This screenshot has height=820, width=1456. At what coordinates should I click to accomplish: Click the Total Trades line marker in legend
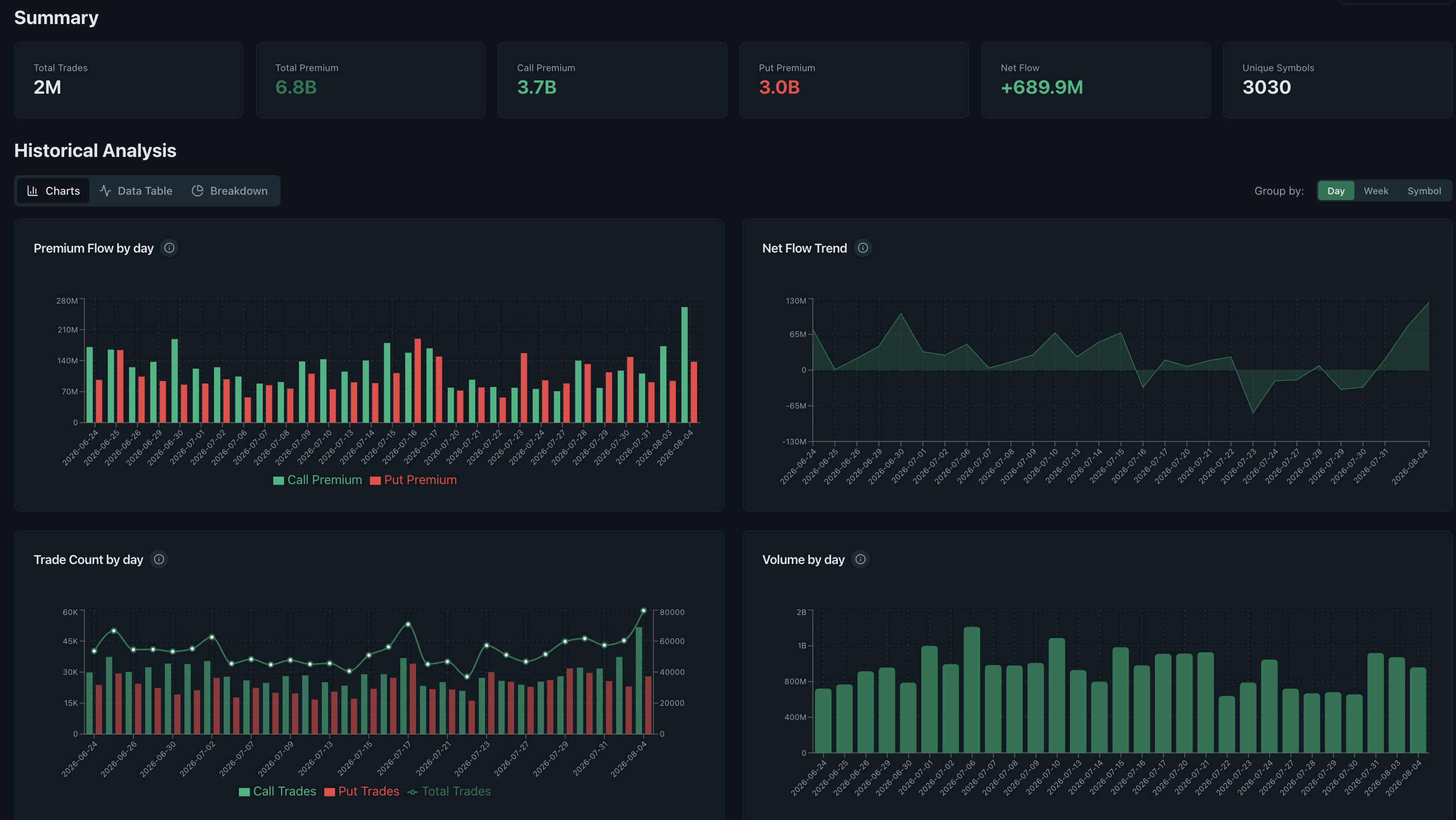413,792
